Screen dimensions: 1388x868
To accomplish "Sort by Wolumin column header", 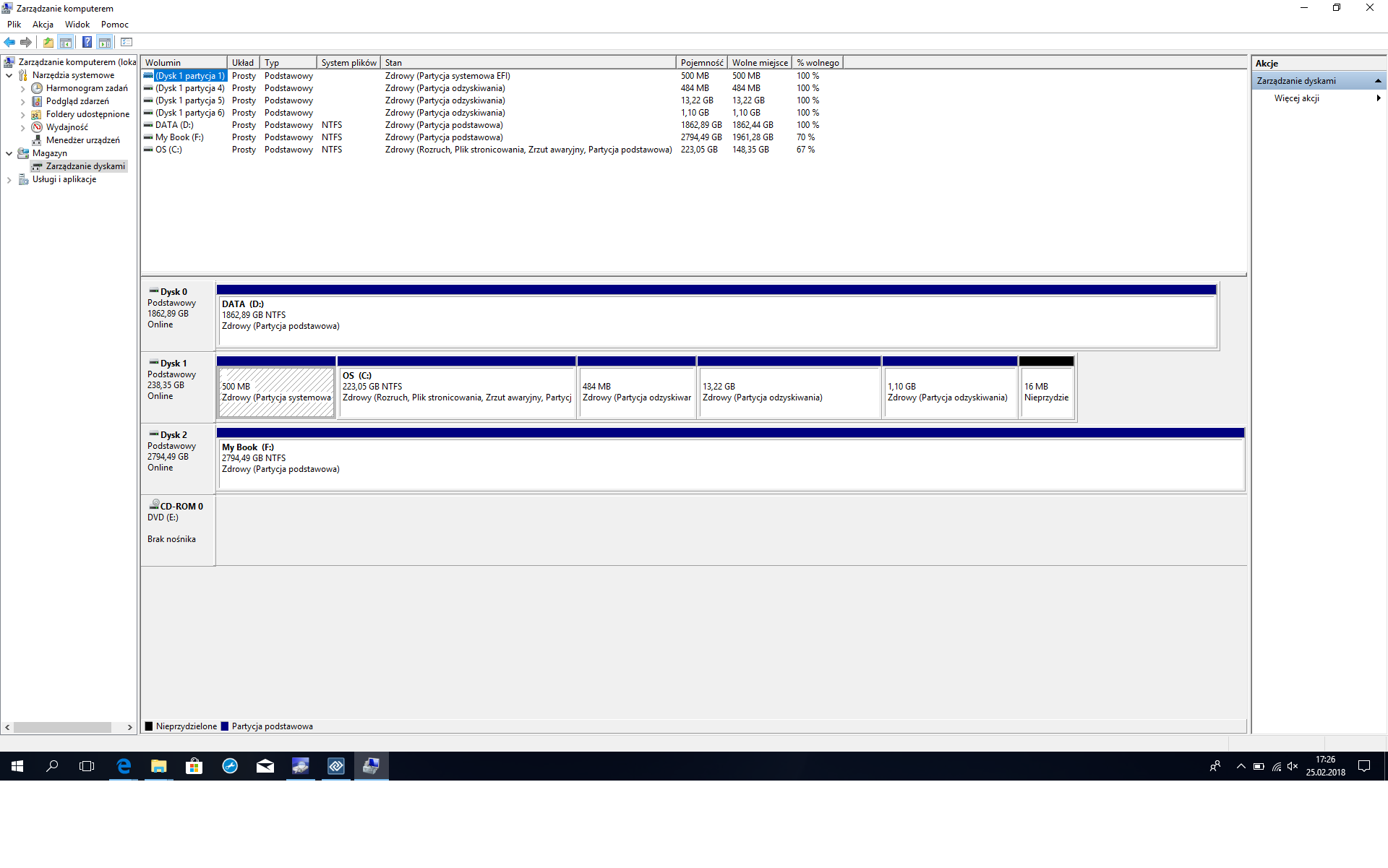I will pos(184,63).
